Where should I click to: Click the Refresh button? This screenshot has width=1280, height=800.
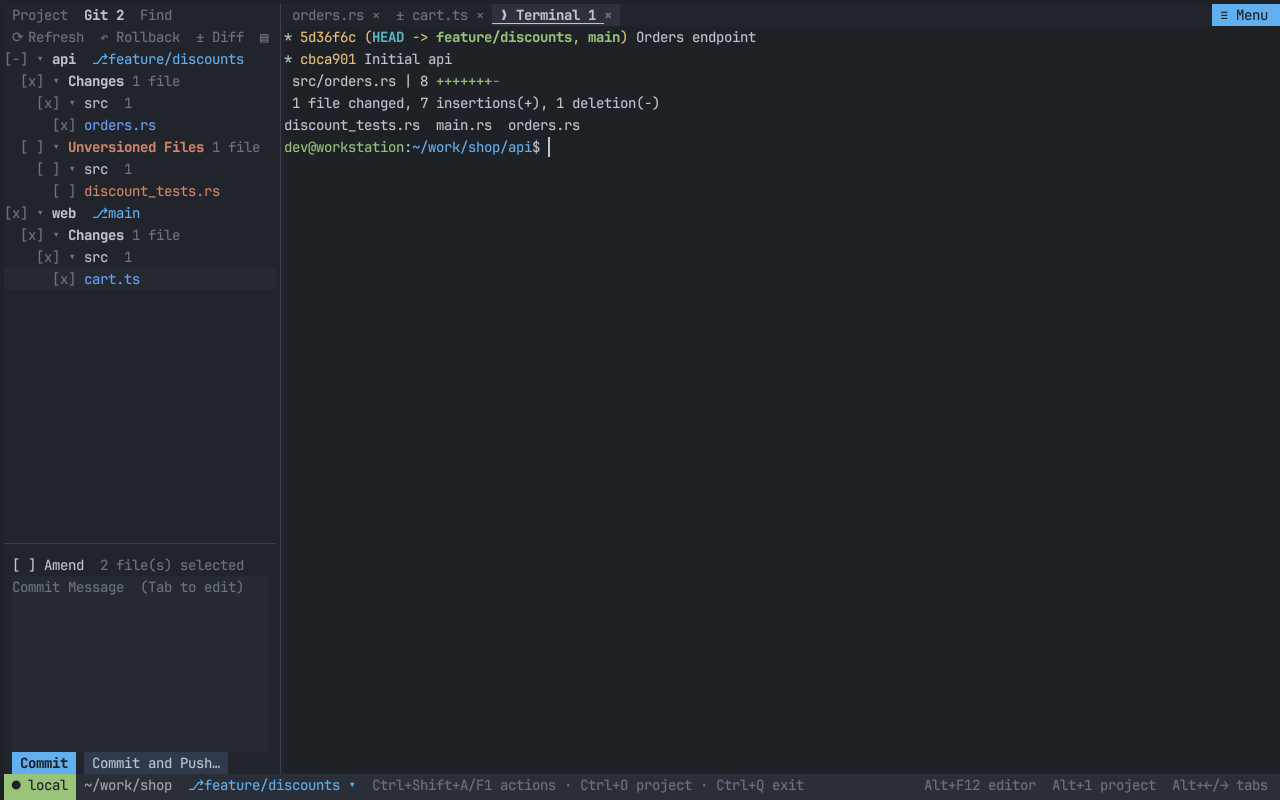click(48, 37)
